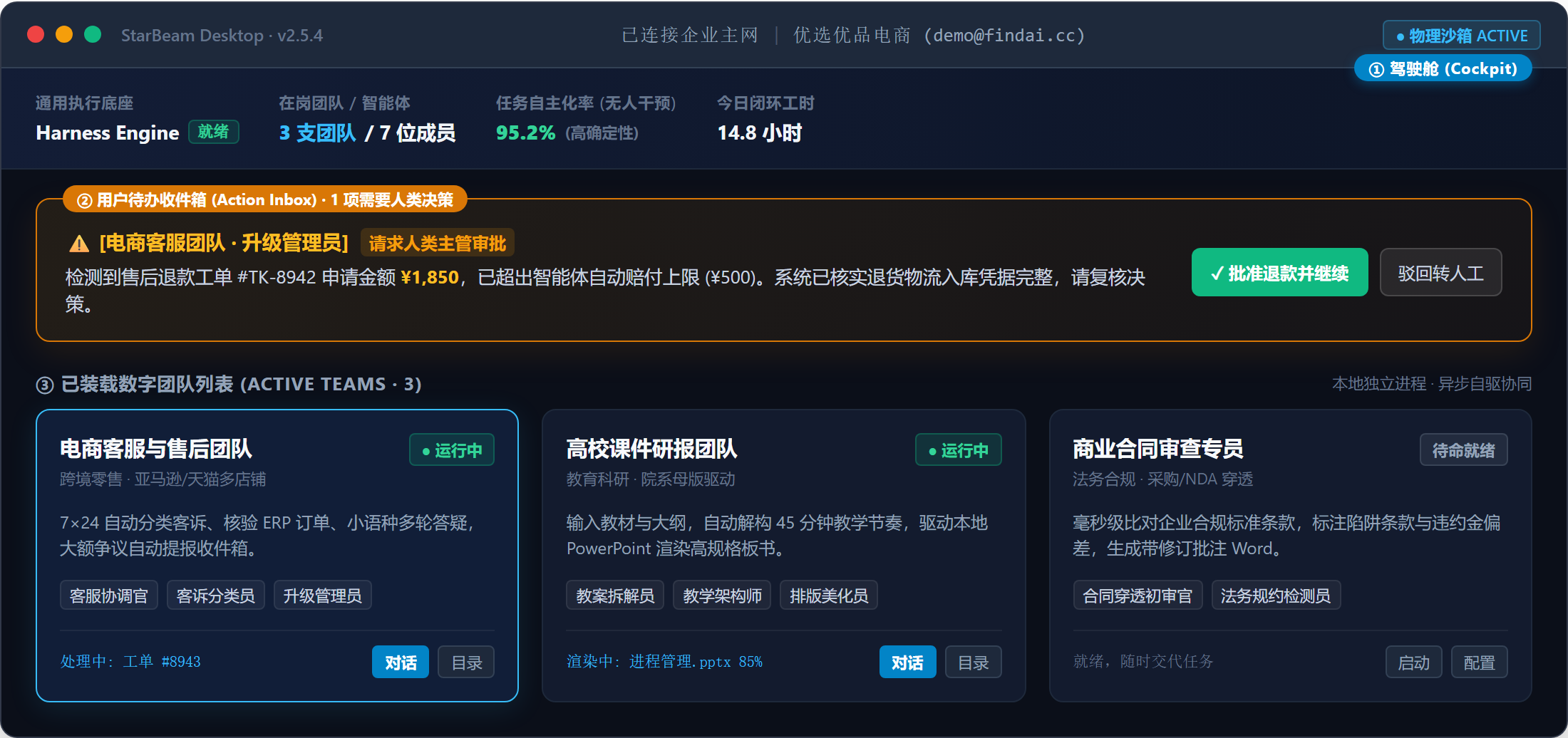Click the 电商客服与售后团队 card title
Image resolution: width=1568 pixels, height=738 pixels.
[156, 449]
